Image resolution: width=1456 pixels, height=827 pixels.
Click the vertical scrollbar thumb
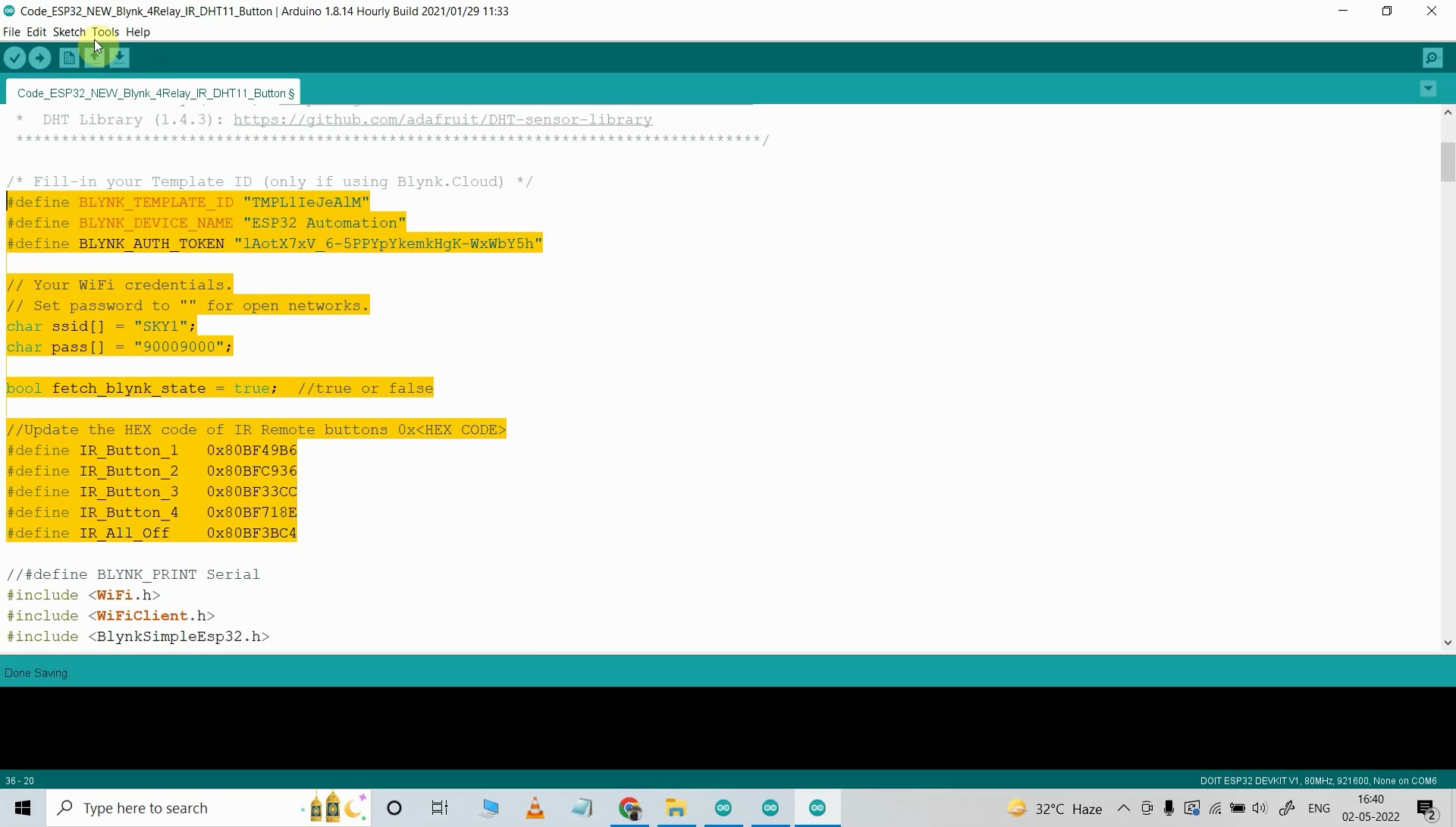click(1448, 162)
